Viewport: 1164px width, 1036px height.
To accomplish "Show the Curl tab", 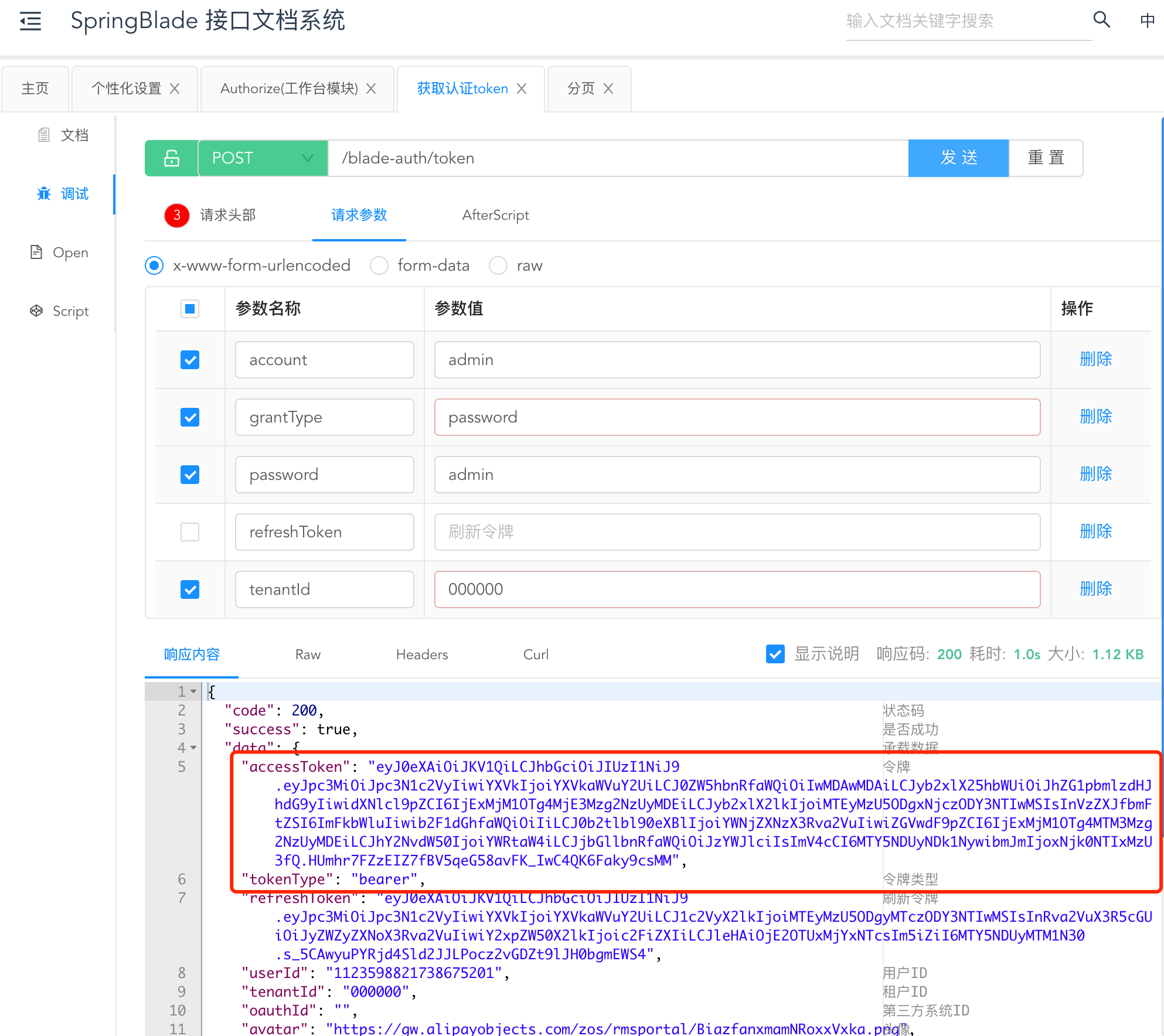I will 536,655.
